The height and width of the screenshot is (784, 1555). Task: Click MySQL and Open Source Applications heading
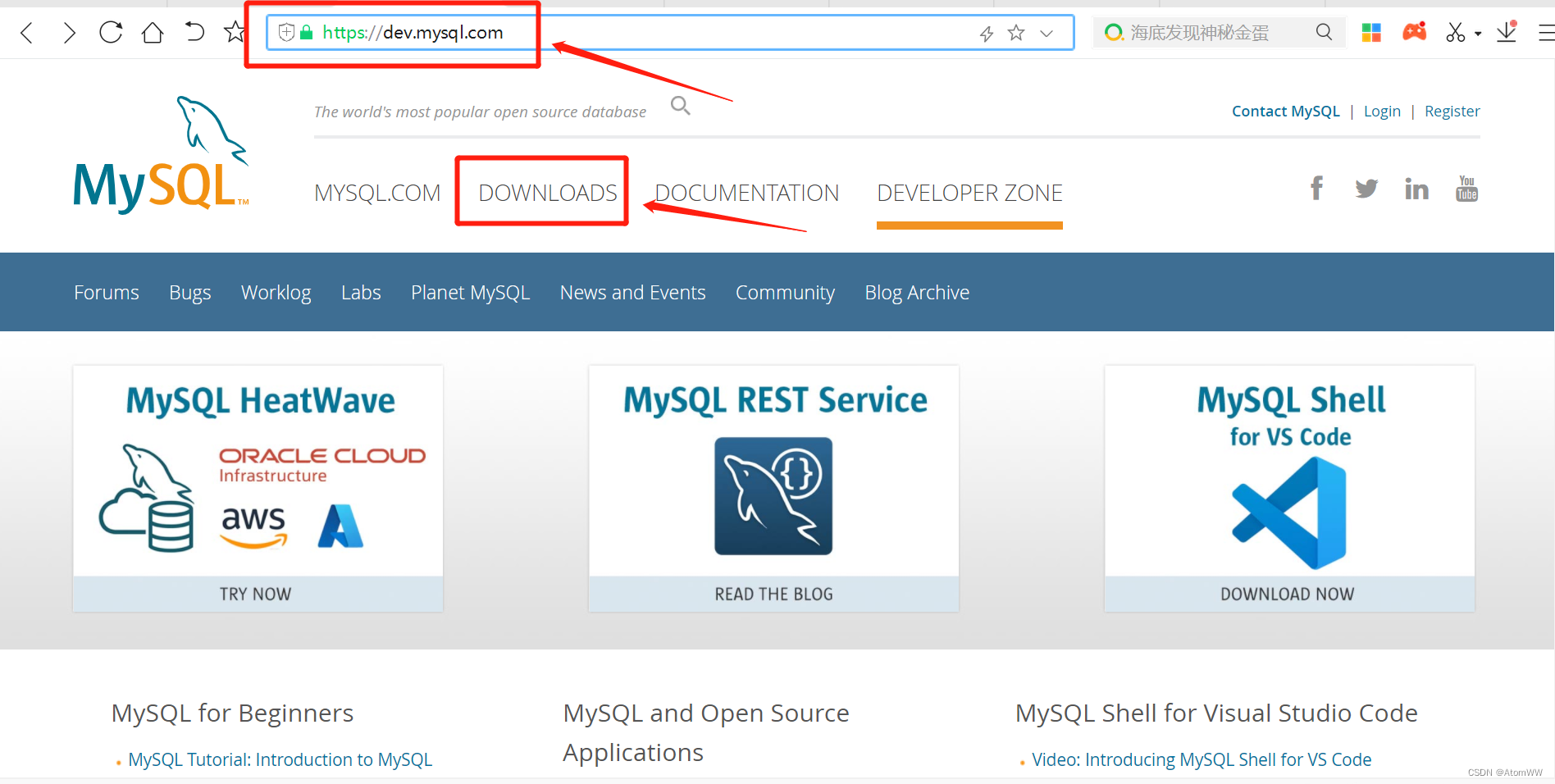coord(706,733)
